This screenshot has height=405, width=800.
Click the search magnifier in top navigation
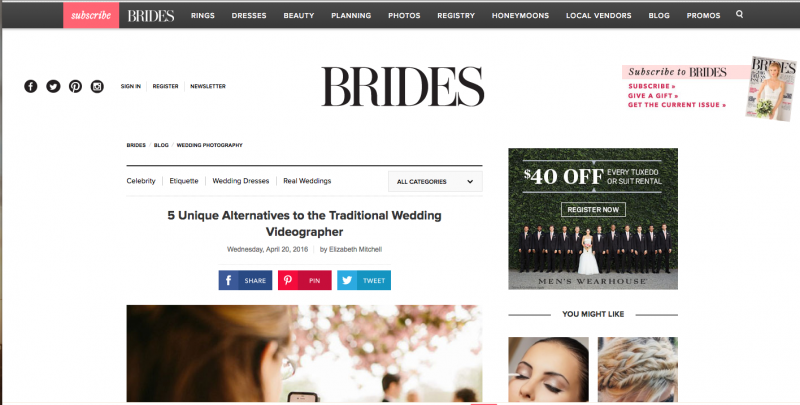[x=739, y=15]
